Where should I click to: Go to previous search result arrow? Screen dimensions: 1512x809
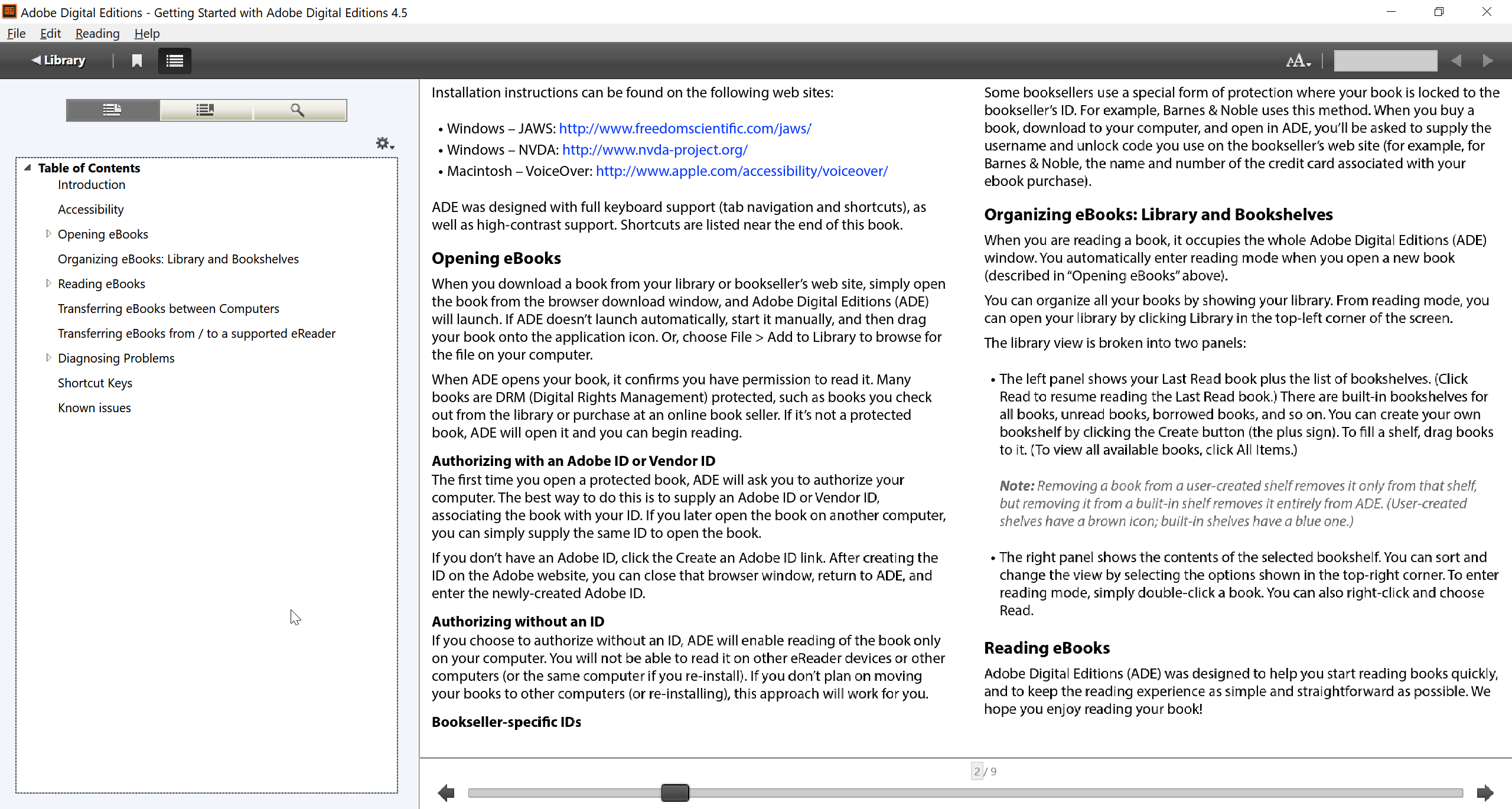[x=1456, y=61]
